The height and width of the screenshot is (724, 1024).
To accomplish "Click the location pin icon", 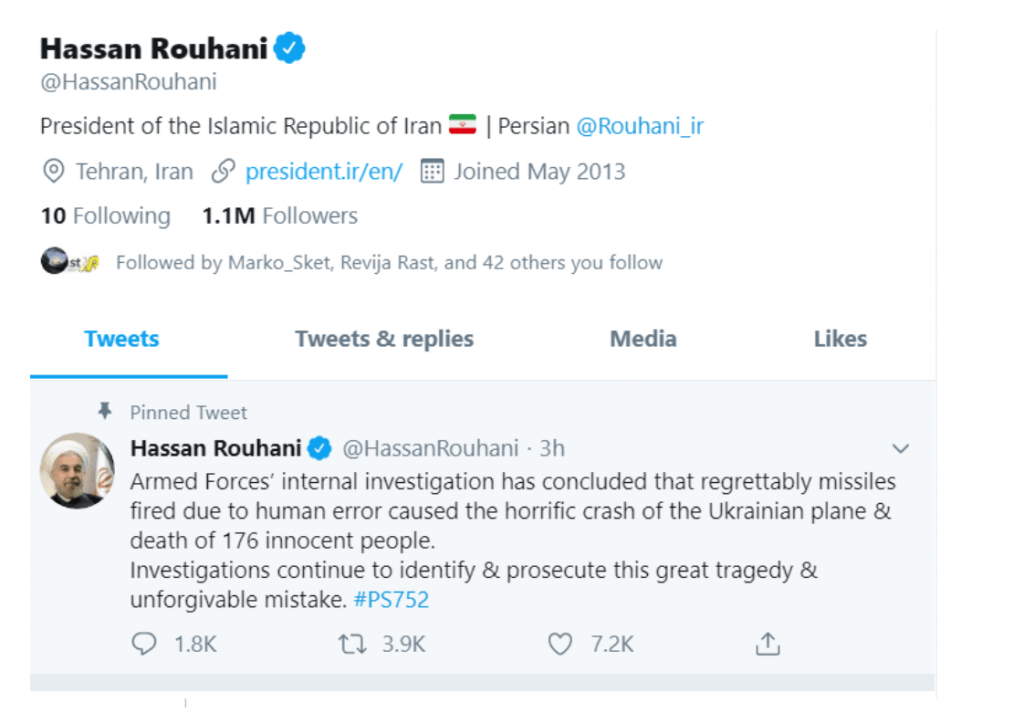I will pos(53,171).
